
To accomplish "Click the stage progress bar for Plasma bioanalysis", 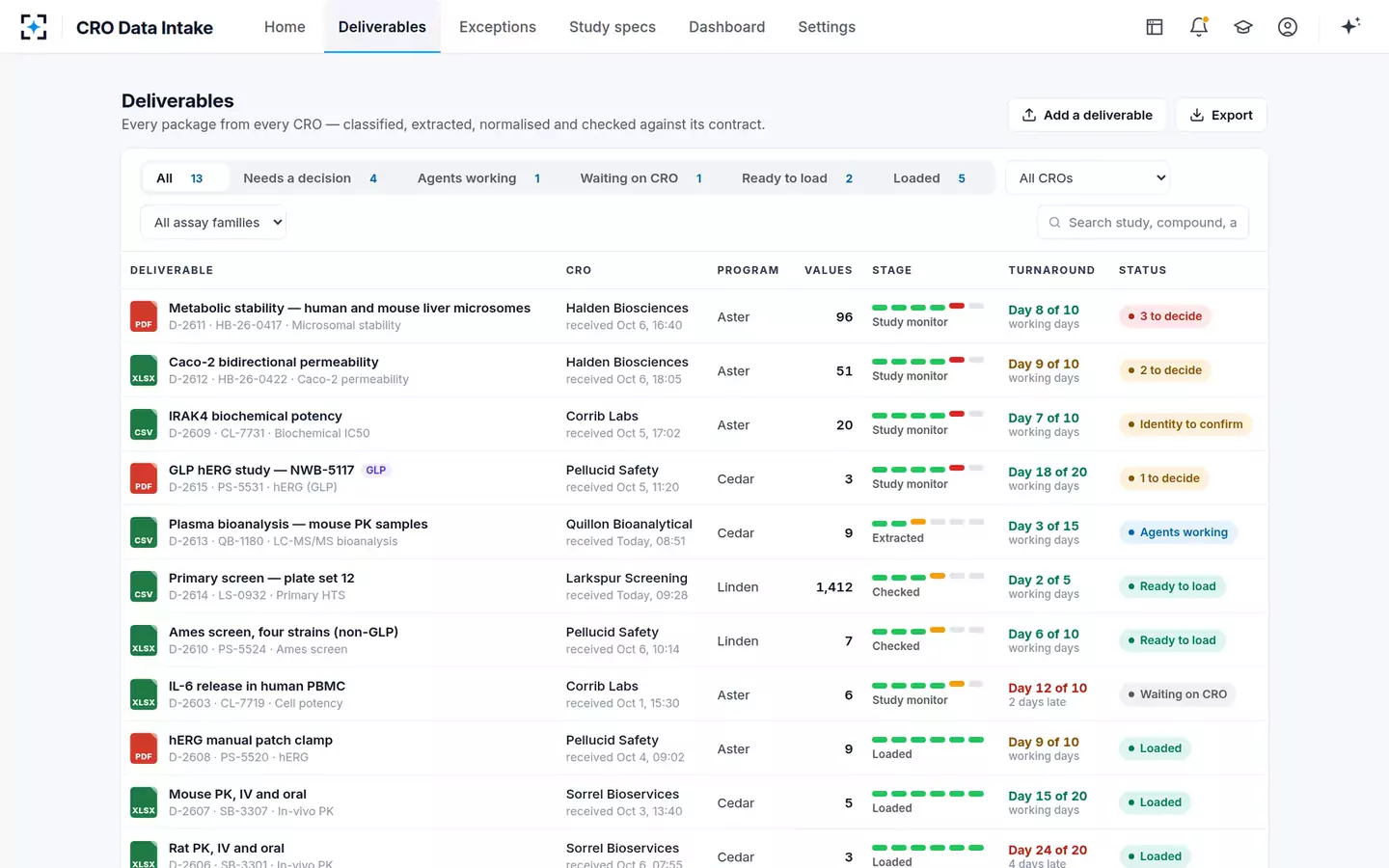I will click(x=928, y=522).
